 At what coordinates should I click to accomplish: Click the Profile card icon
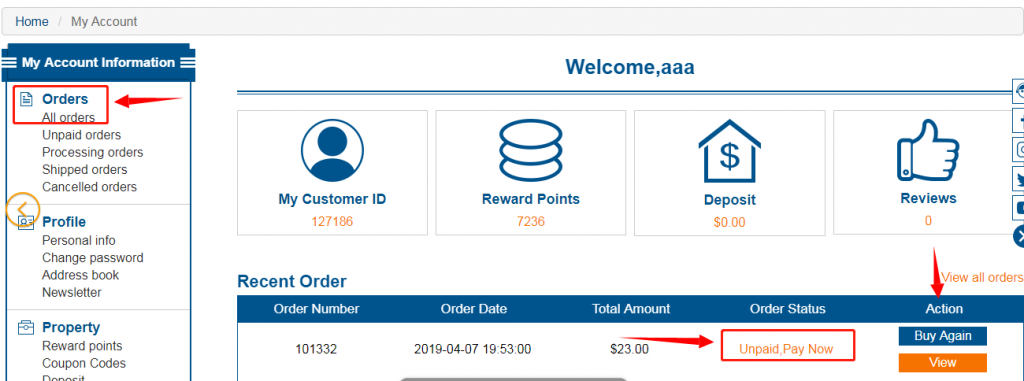27,222
